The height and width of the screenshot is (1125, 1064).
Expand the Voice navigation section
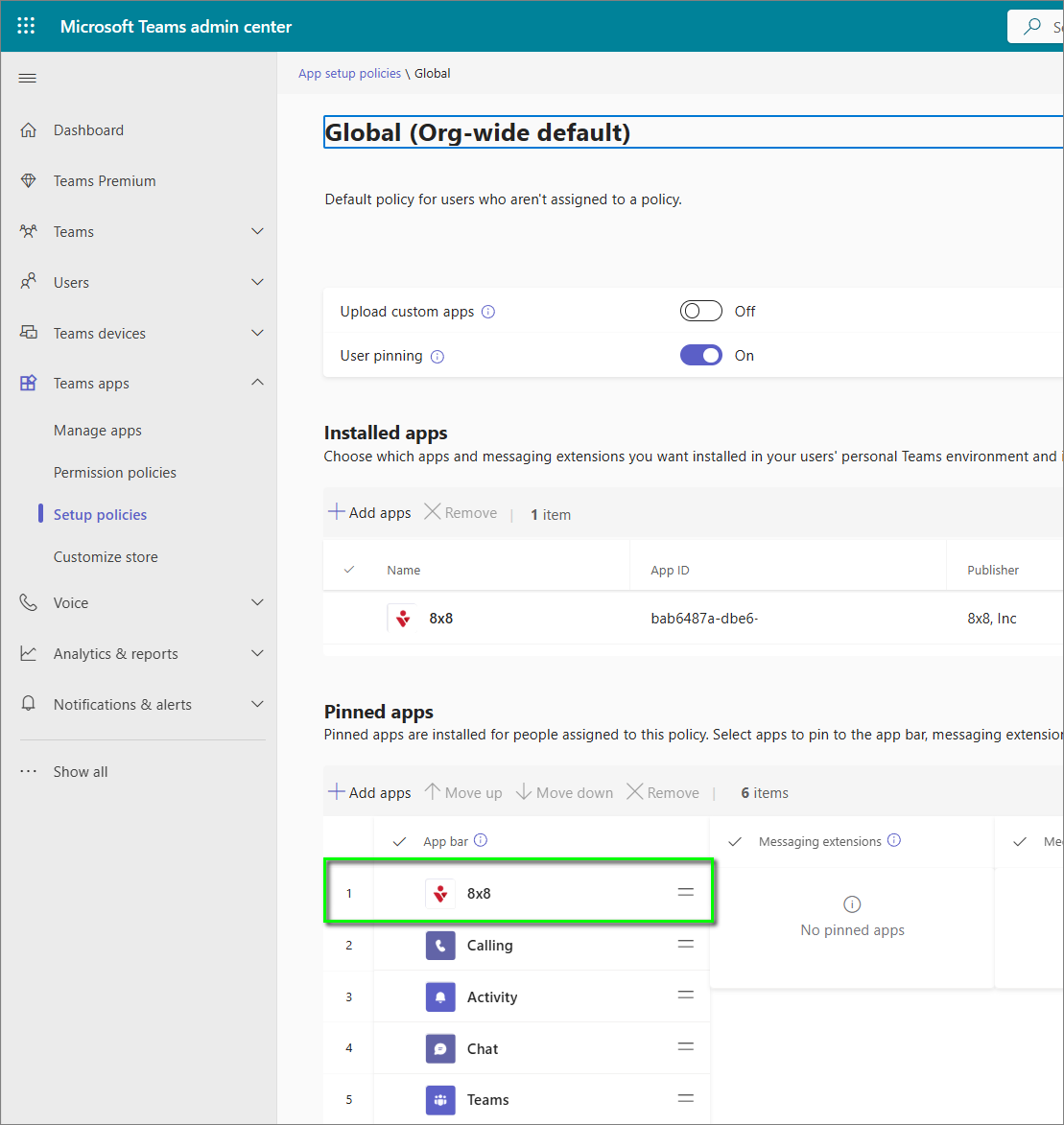tap(256, 602)
